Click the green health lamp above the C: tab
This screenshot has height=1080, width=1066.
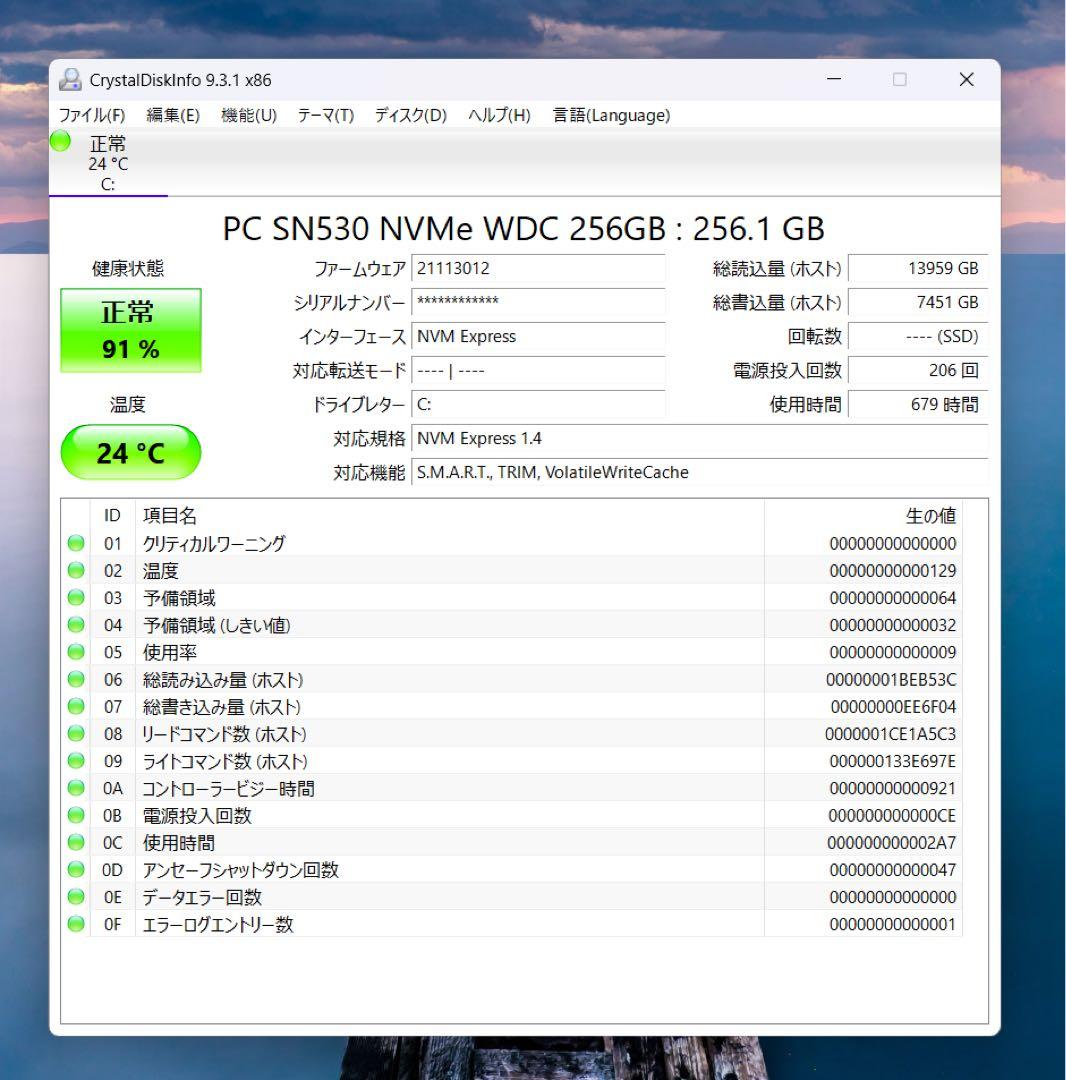coord(60,141)
